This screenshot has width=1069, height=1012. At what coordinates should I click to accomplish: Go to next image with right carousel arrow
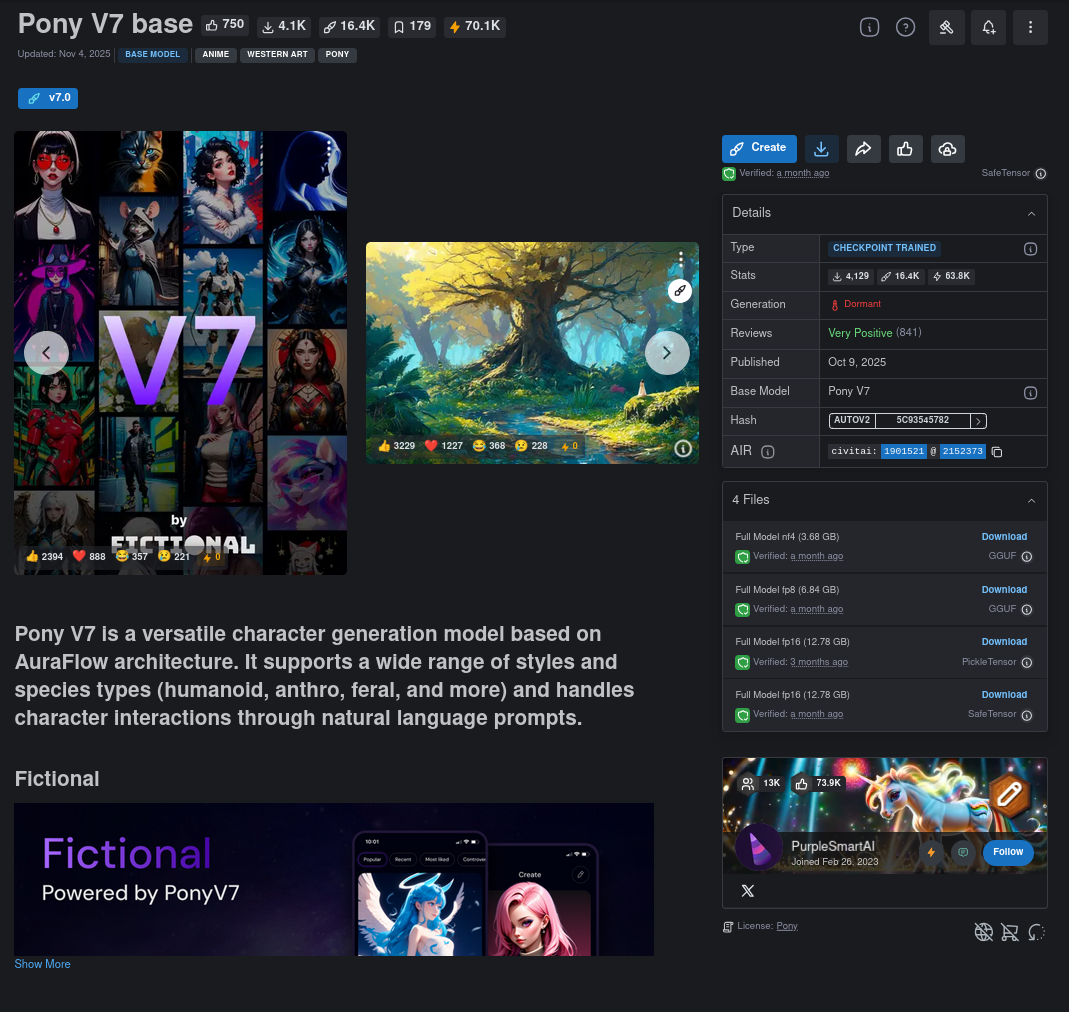coord(667,353)
